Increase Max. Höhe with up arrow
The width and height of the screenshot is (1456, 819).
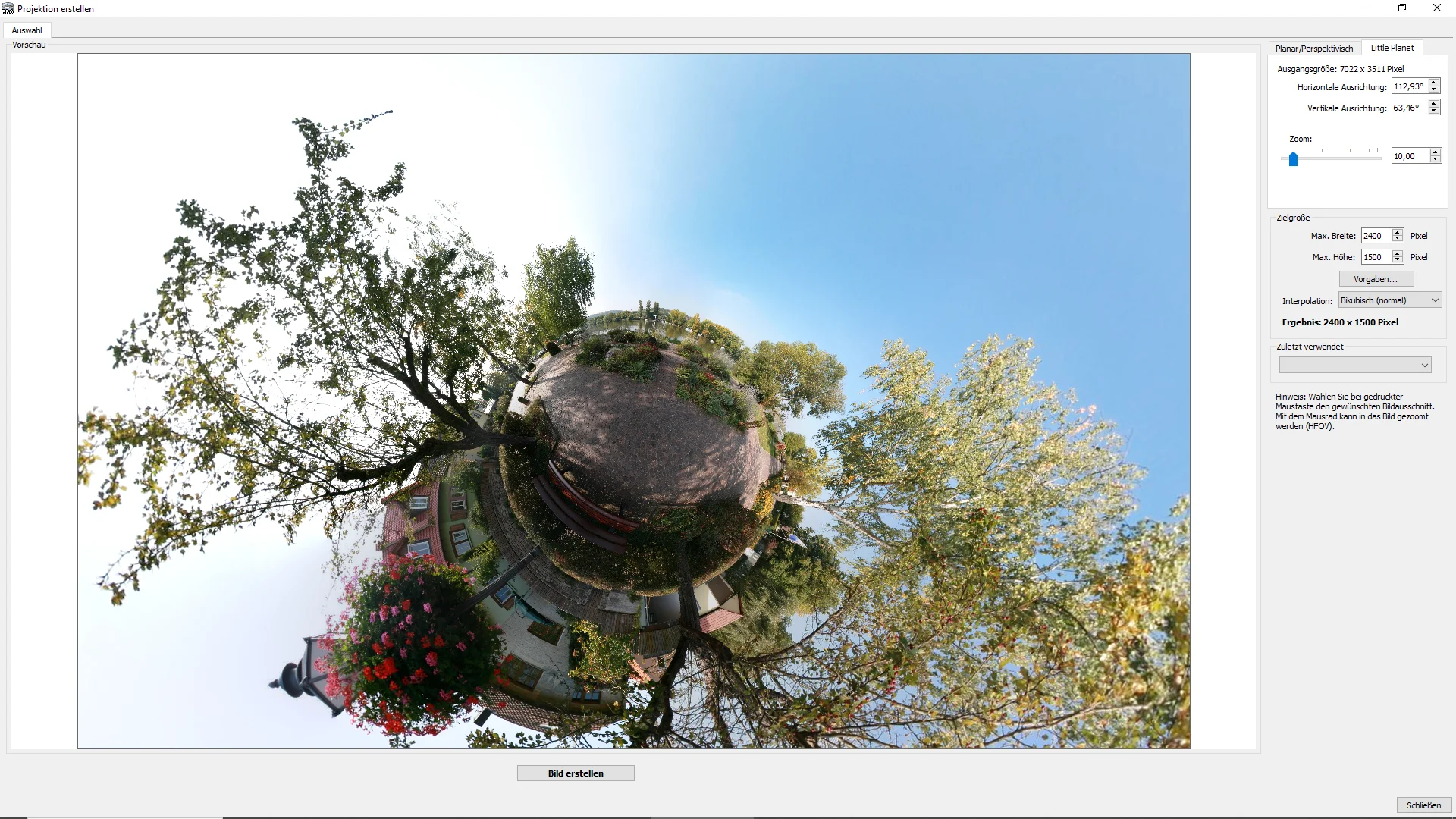click(x=1398, y=253)
